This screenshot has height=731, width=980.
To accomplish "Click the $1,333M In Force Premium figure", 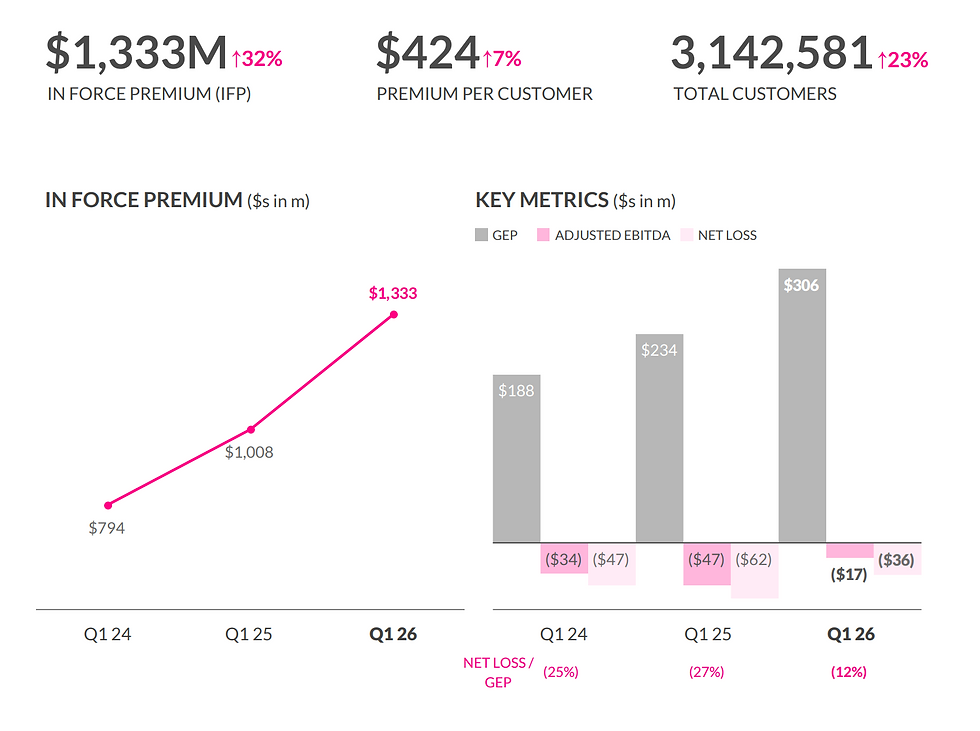I will tap(136, 52).
